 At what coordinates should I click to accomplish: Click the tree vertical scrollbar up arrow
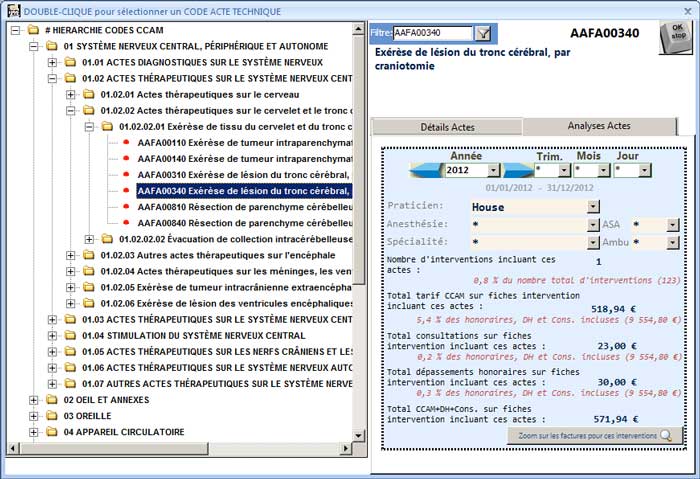(x=358, y=29)
